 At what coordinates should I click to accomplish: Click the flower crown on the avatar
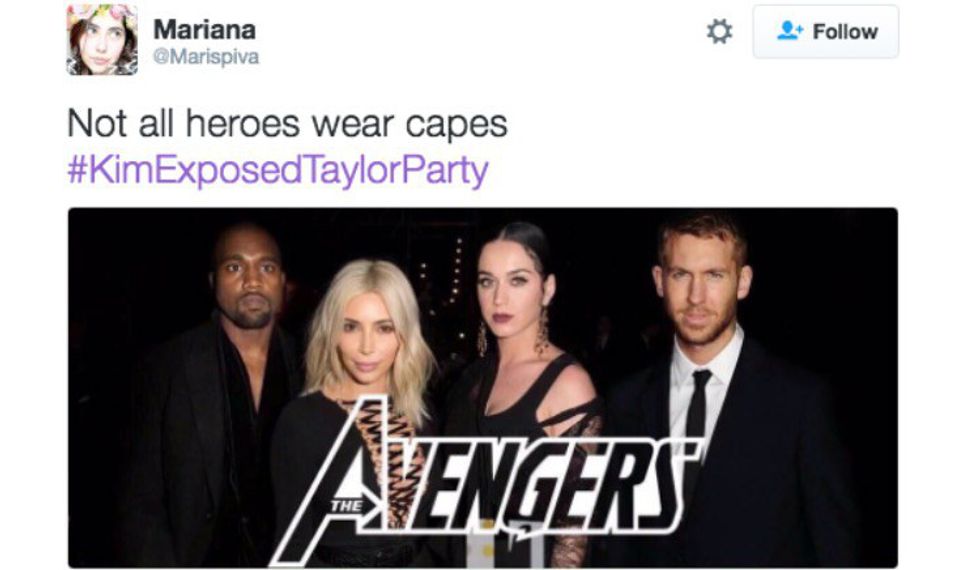coord(103,12)
